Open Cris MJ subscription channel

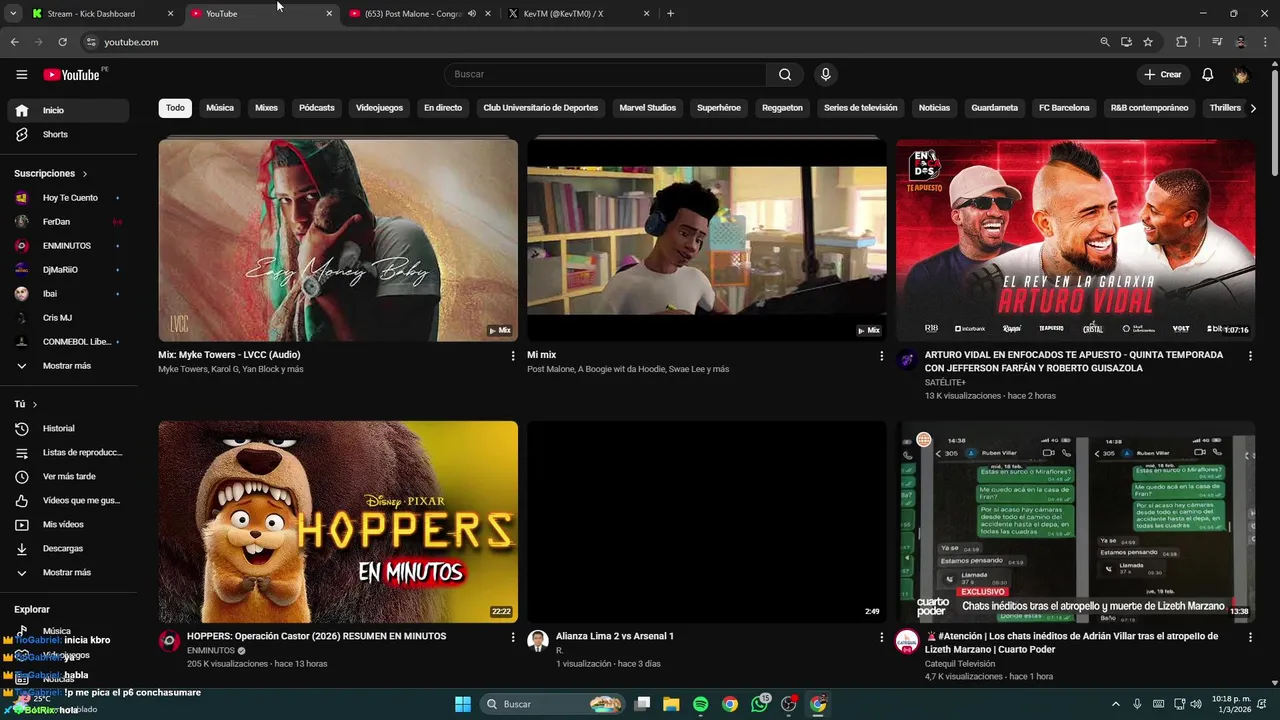tap(68, 318)
